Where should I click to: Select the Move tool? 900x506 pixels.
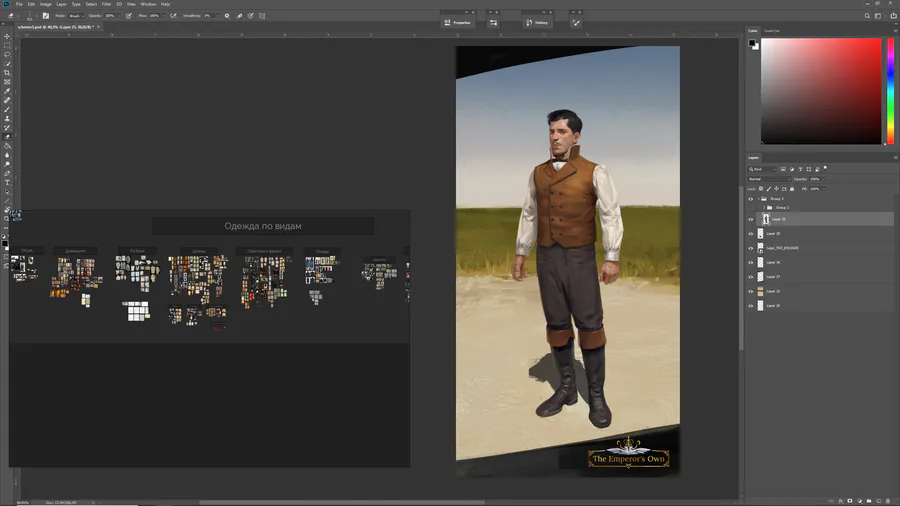pyautogui.click(x=7, y=36)
